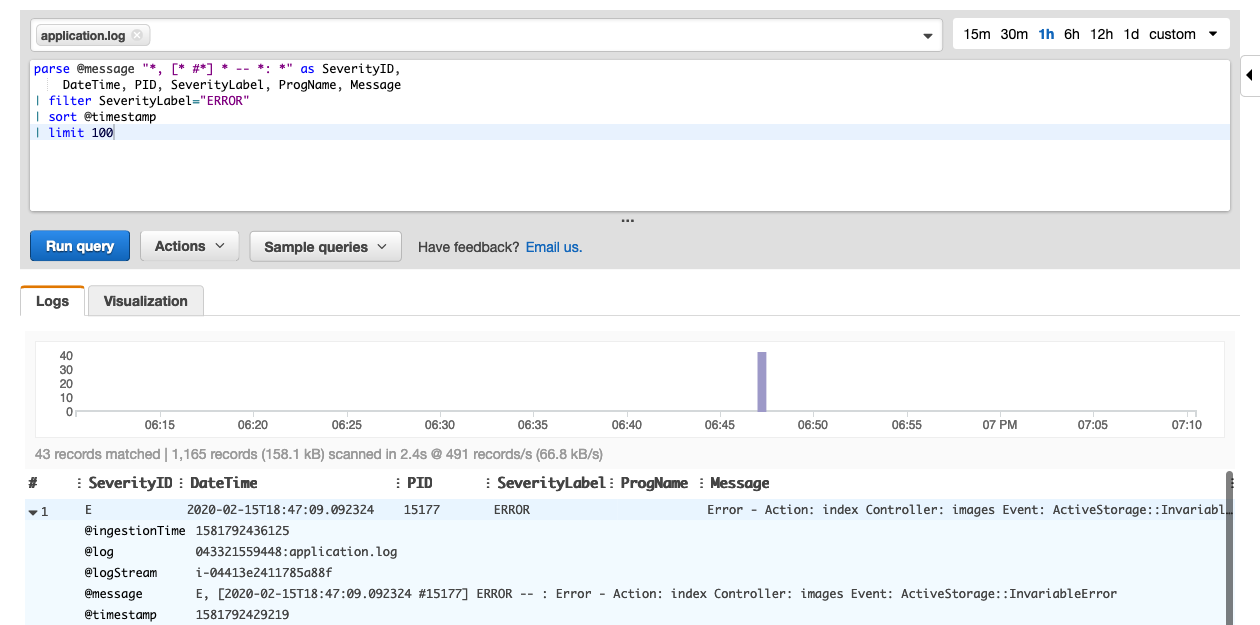Run the query
Image resolution: width=1260 pixels, height=625 pixels.
(80, 246)
